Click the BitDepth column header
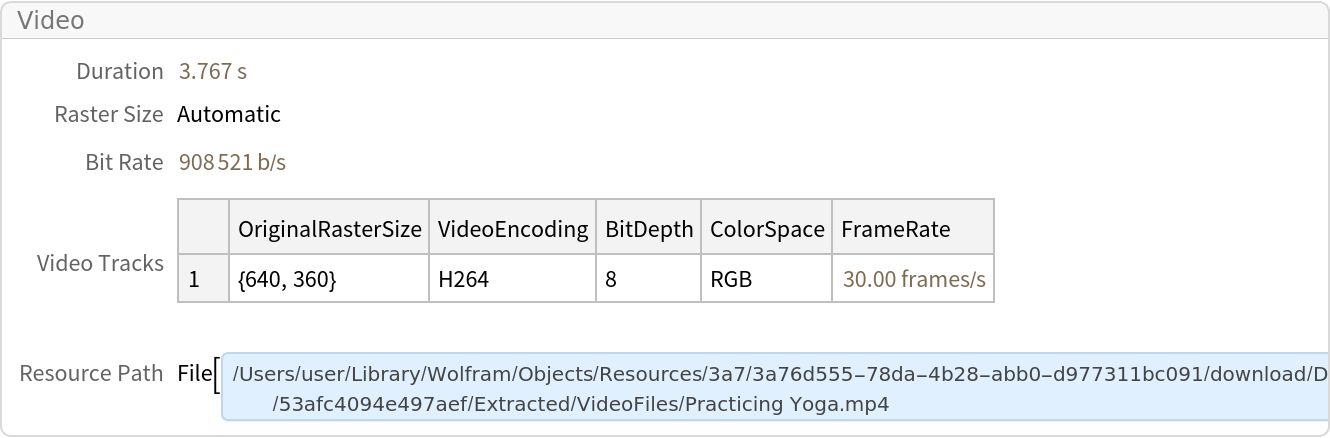Image resolution: width=1330 pixels, height=438 pixels. 649,229
